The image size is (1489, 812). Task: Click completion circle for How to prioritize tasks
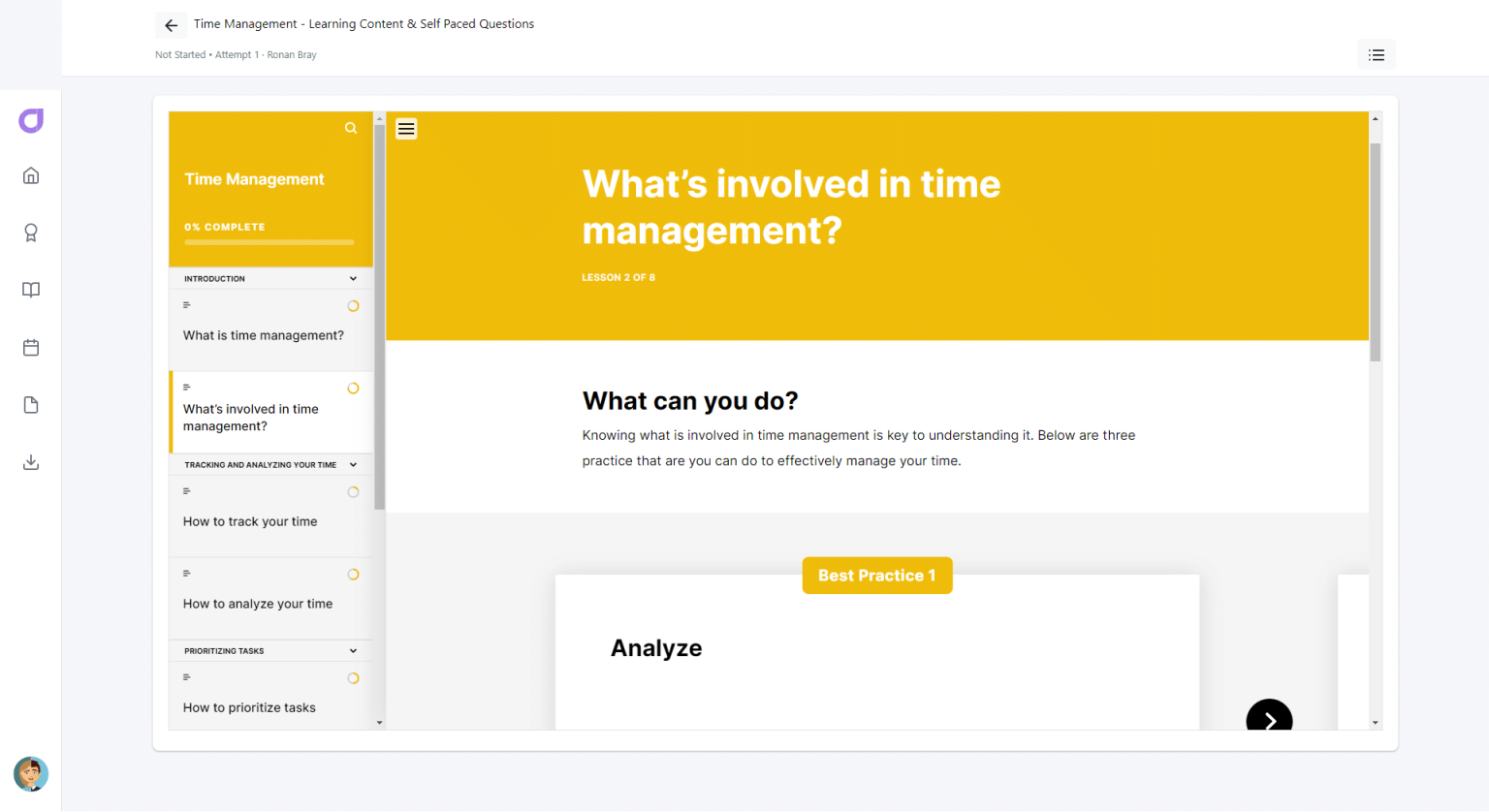pyautogui.click(x=353, y=678)
